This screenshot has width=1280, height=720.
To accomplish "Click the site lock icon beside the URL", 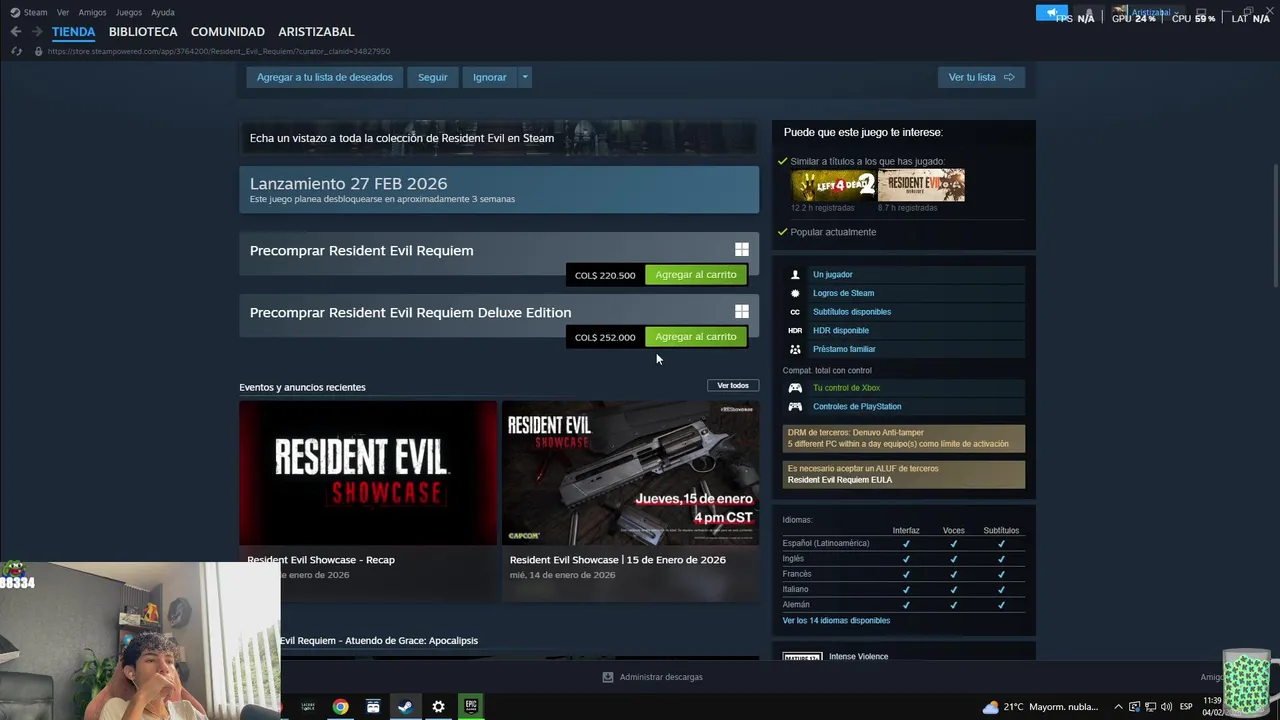I will (x=39, y=51).
